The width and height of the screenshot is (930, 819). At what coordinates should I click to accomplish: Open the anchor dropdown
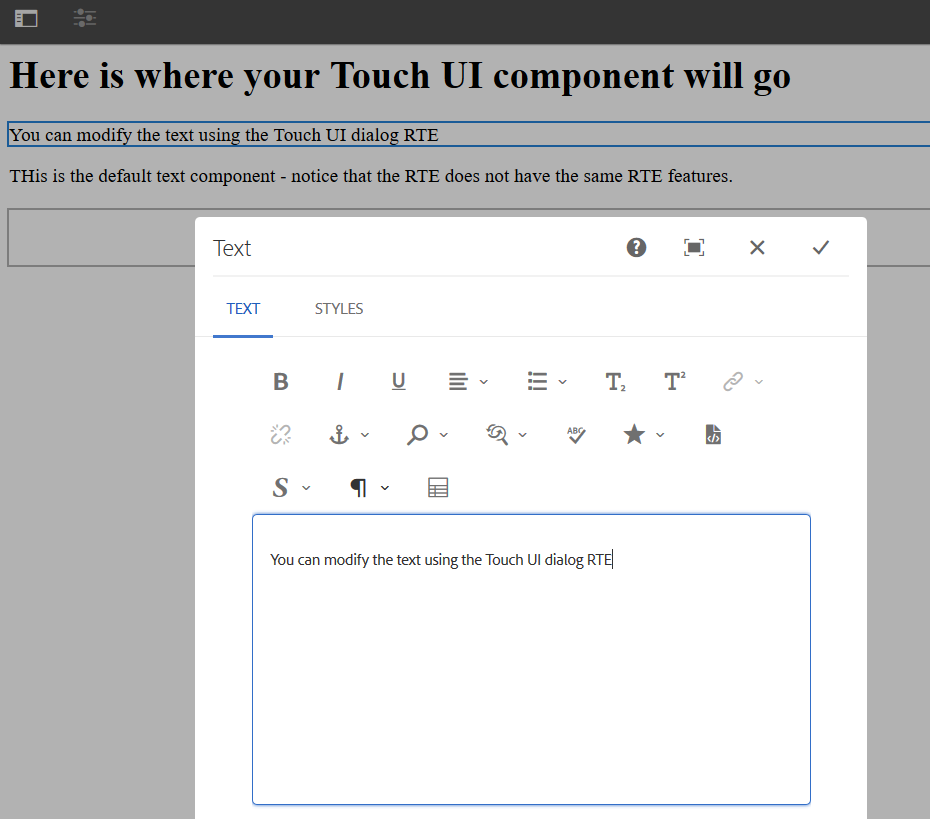[x=349, y=435]
